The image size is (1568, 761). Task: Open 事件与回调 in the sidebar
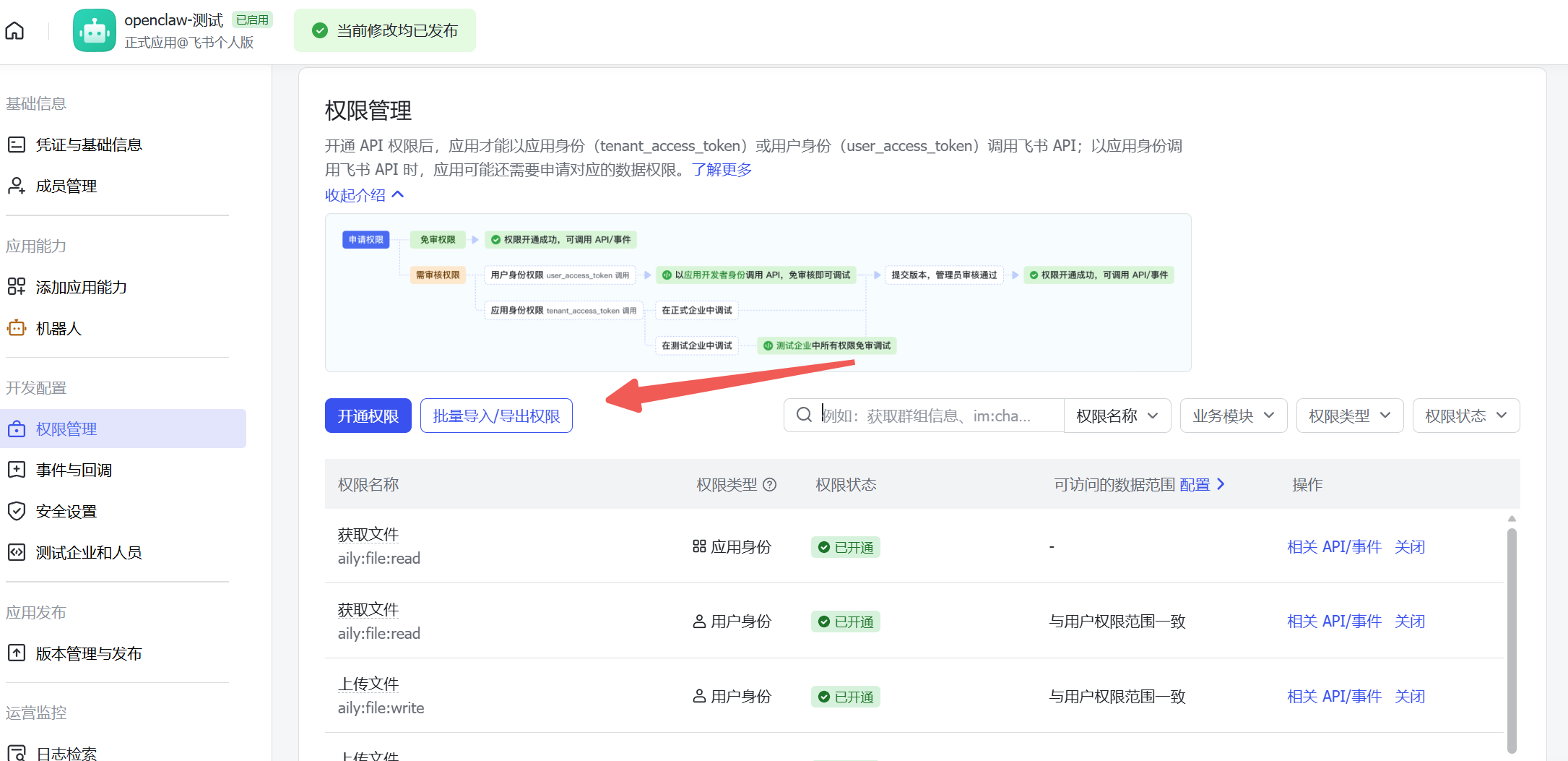coord(74,470)
